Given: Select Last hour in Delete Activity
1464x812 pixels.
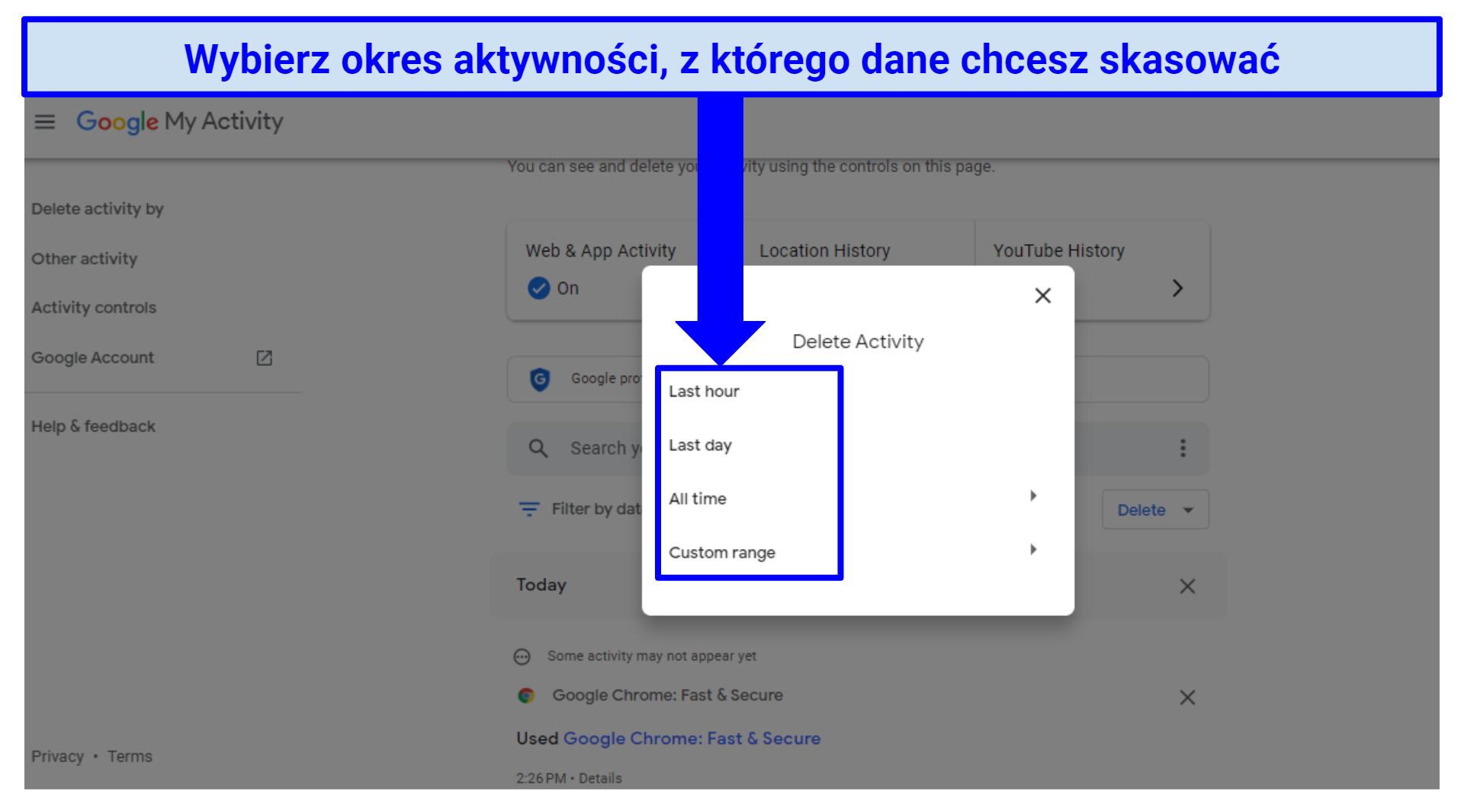Looking at the screenshot, I should [704, 392].
